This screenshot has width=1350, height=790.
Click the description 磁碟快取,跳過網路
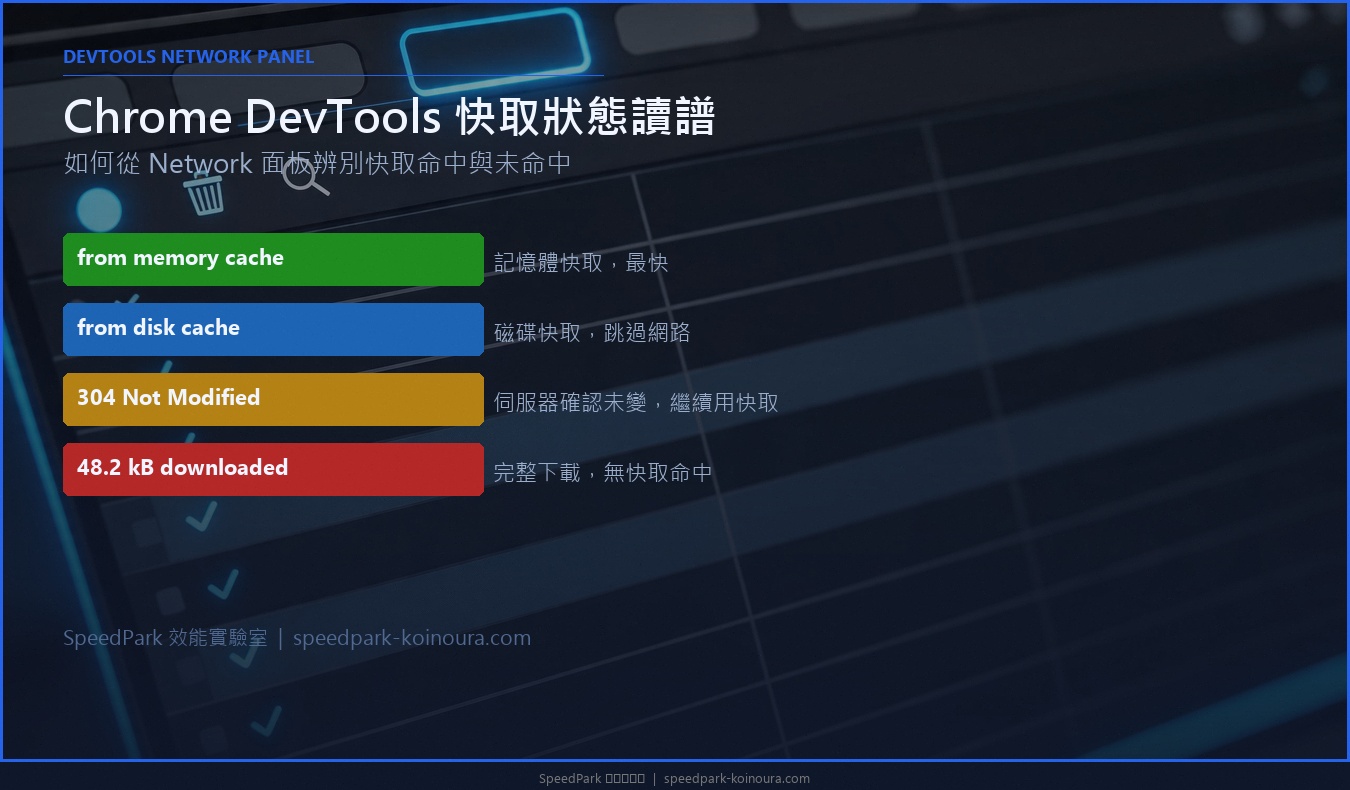tap(592, 333)
